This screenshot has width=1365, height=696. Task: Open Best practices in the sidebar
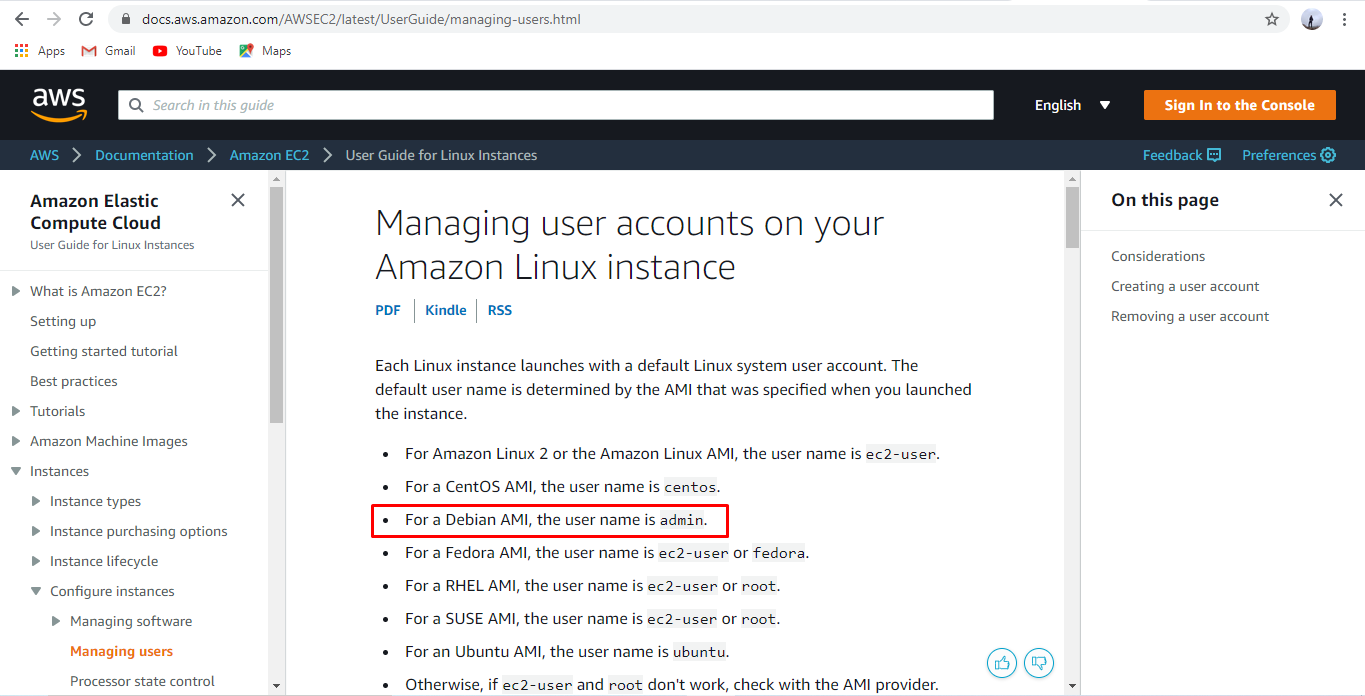click(74, 381)
